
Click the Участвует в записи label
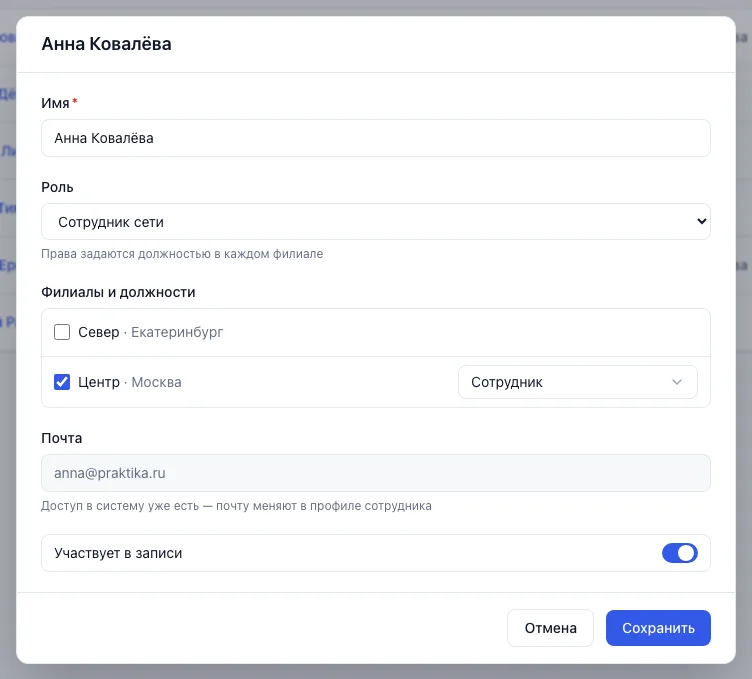coord(118,553)
